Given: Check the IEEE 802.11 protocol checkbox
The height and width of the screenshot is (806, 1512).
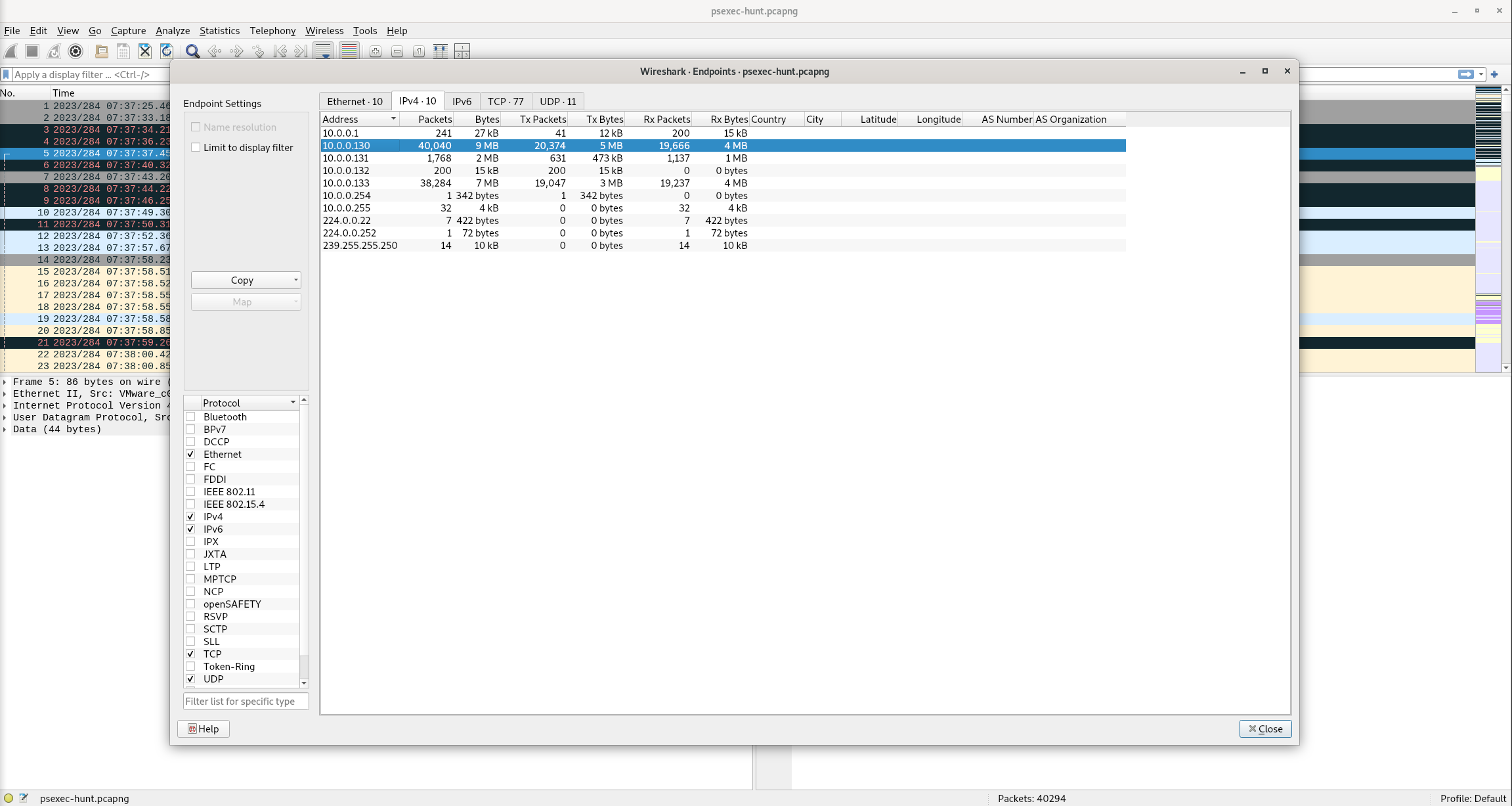Looking at the screenshot, I should click(x=190, y=491).
